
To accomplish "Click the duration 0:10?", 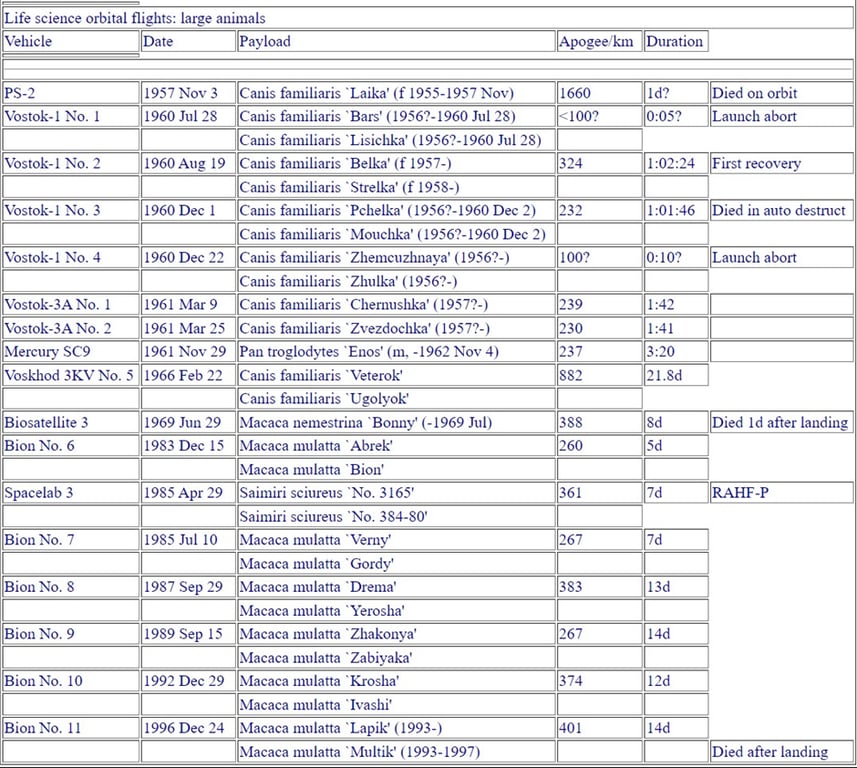I will pos(676,257).
